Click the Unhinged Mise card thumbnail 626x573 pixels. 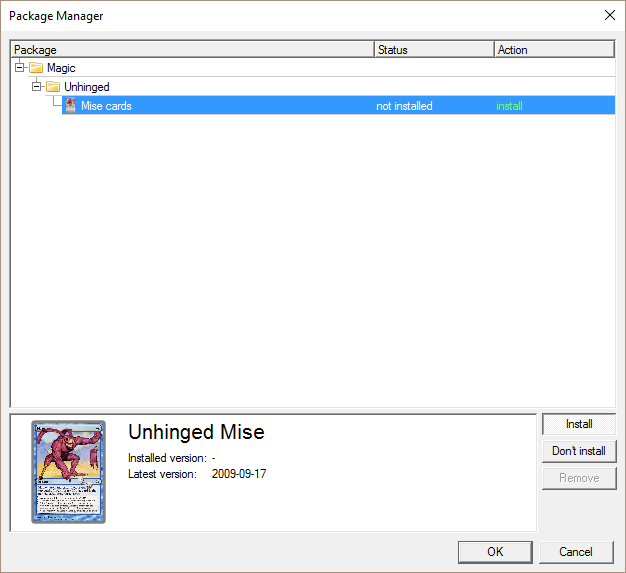[x=69, y=472]
